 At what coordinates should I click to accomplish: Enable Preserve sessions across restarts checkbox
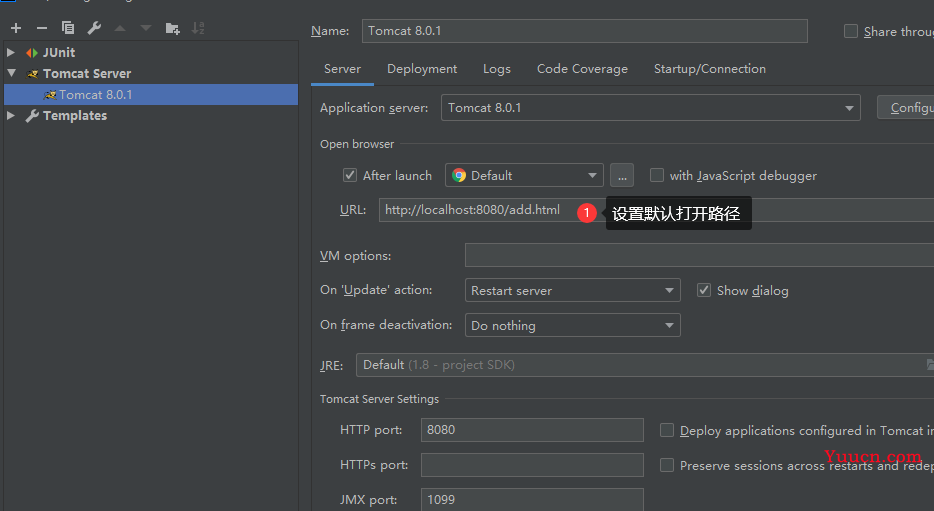tap(667, 465)
